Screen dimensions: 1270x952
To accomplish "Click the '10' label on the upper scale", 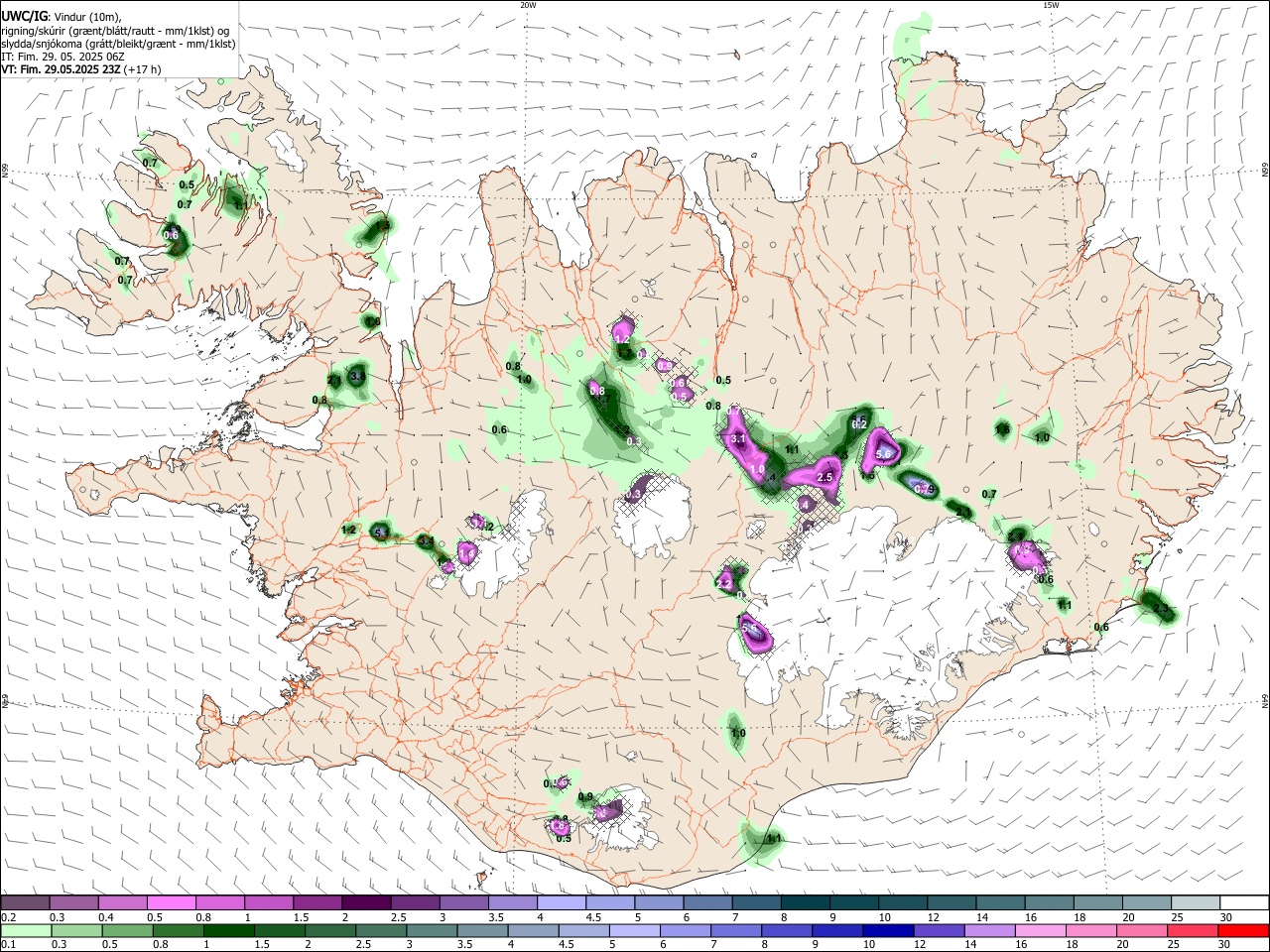I will tap(884, 917).
